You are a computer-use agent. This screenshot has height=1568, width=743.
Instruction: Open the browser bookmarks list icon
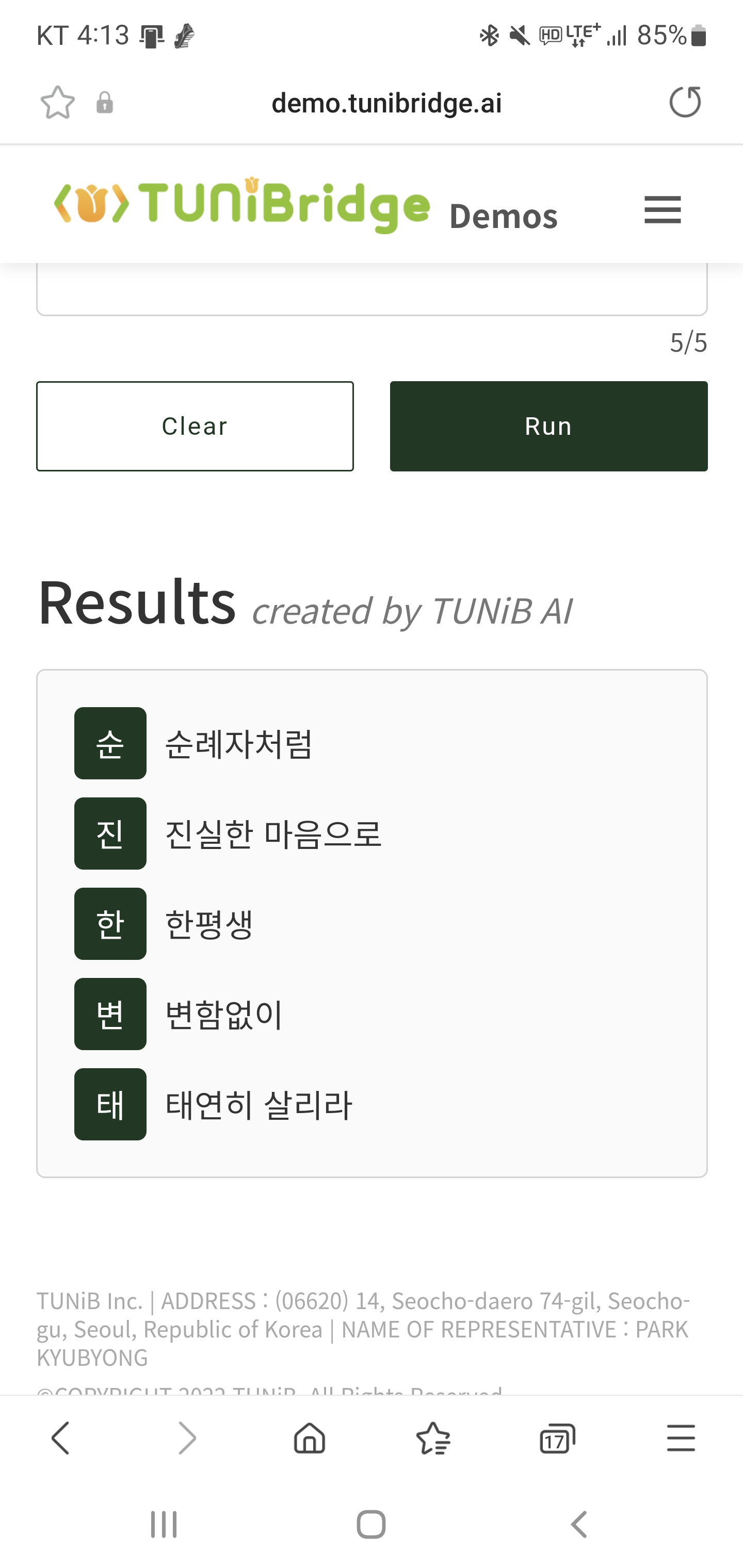(433, 1439)
